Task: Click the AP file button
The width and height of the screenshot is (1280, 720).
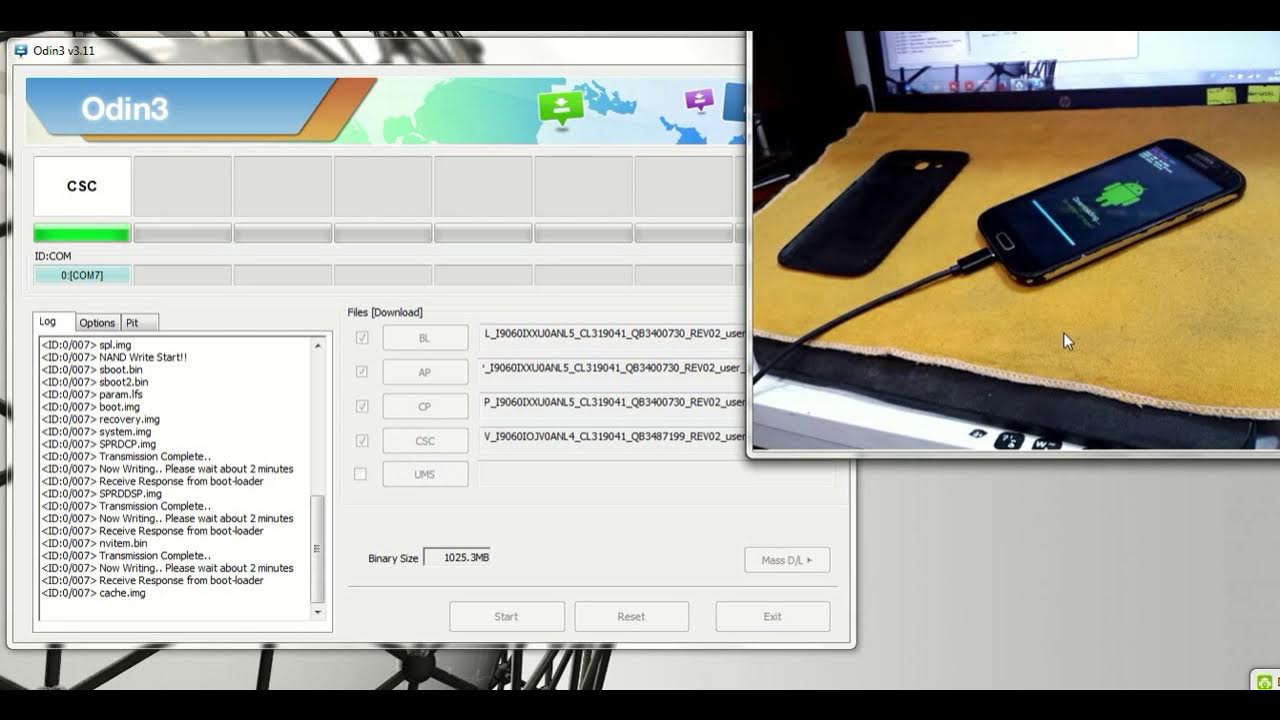Action: [425, 372]
